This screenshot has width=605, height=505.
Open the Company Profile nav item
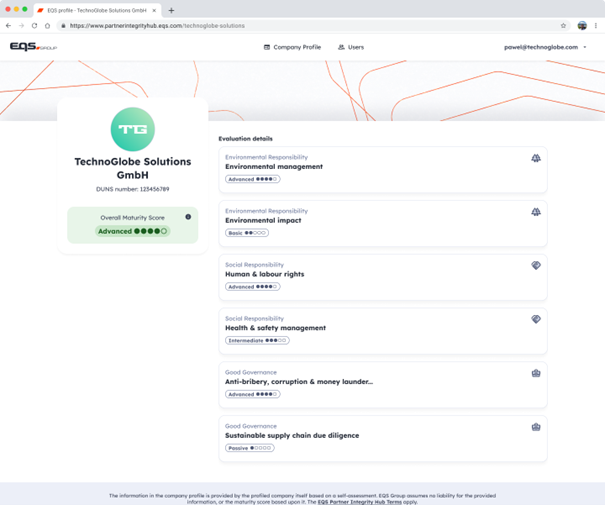click(x=292, y=47)
